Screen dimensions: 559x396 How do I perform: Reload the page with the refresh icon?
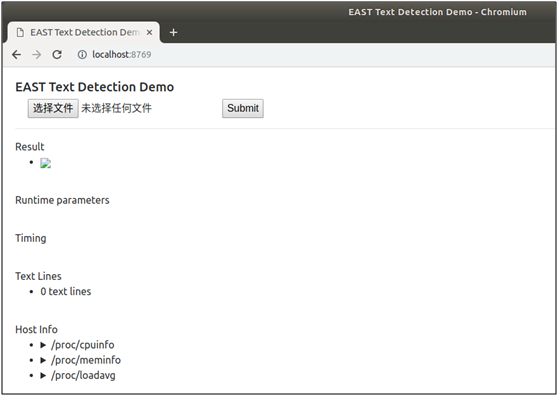click(57, 55)
